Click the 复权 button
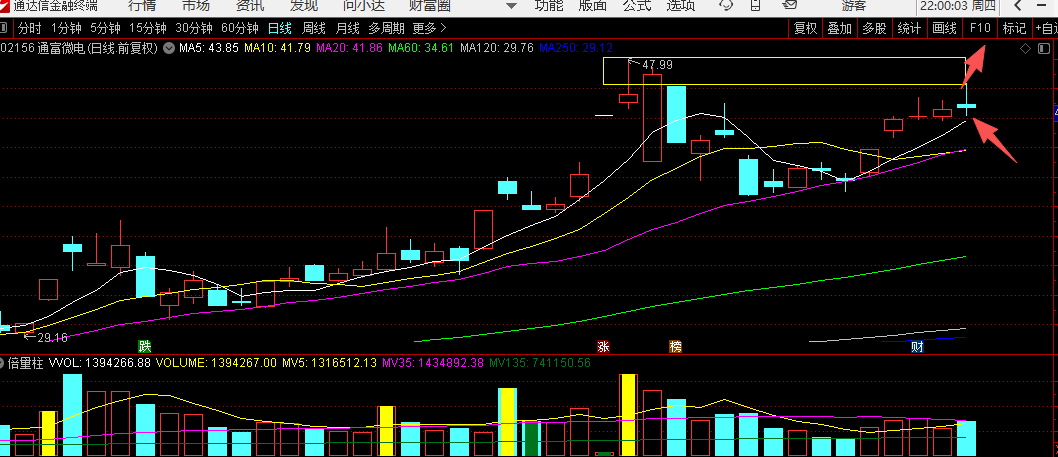This screenshot has height=457, width=1058. [805, 28]
